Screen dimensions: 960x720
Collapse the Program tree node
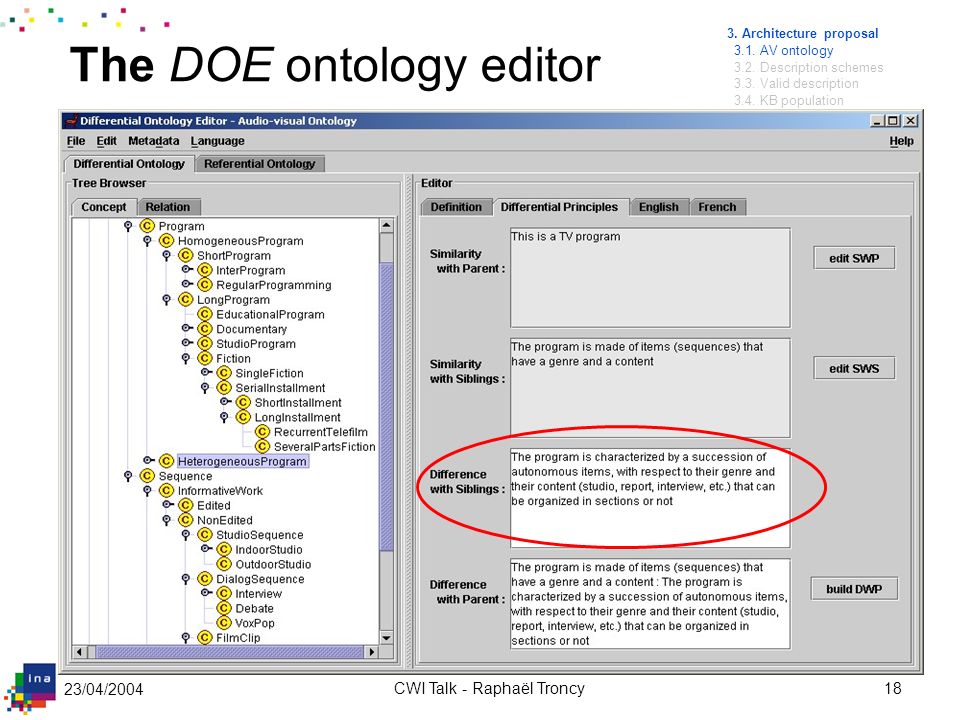(128, 227)
